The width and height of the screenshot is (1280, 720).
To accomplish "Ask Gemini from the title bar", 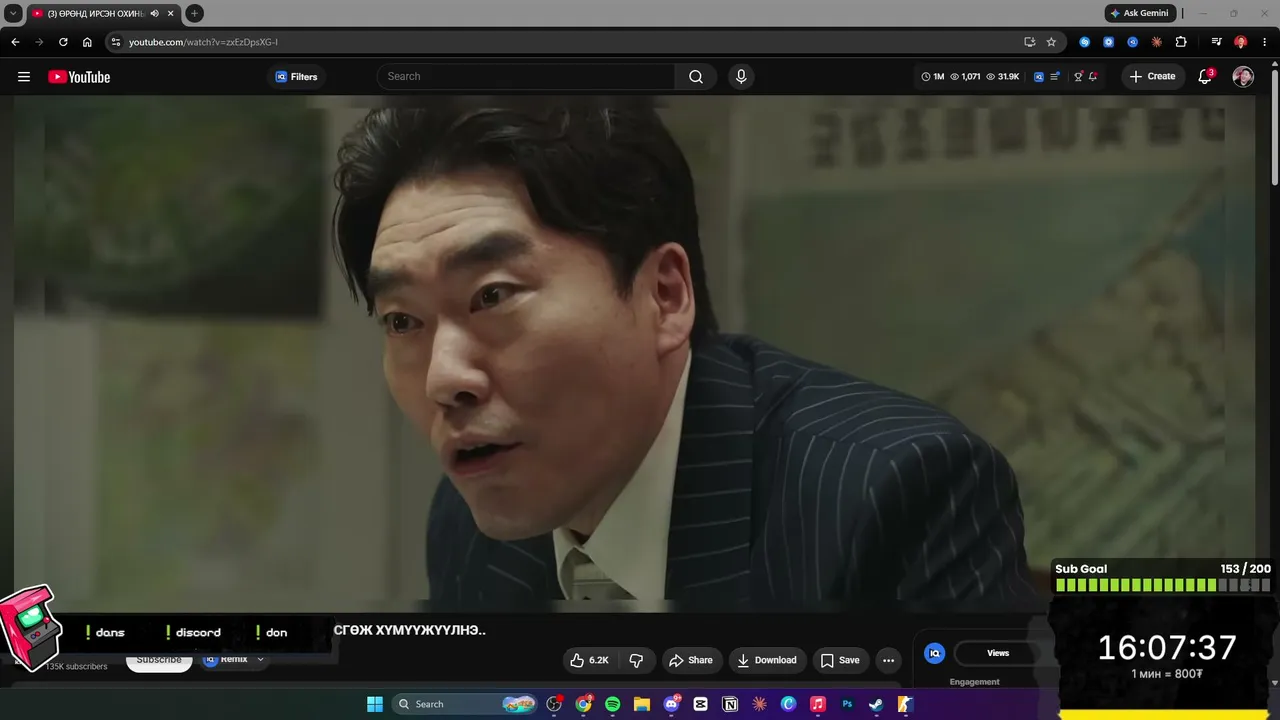I will (x=1139, y=13).
